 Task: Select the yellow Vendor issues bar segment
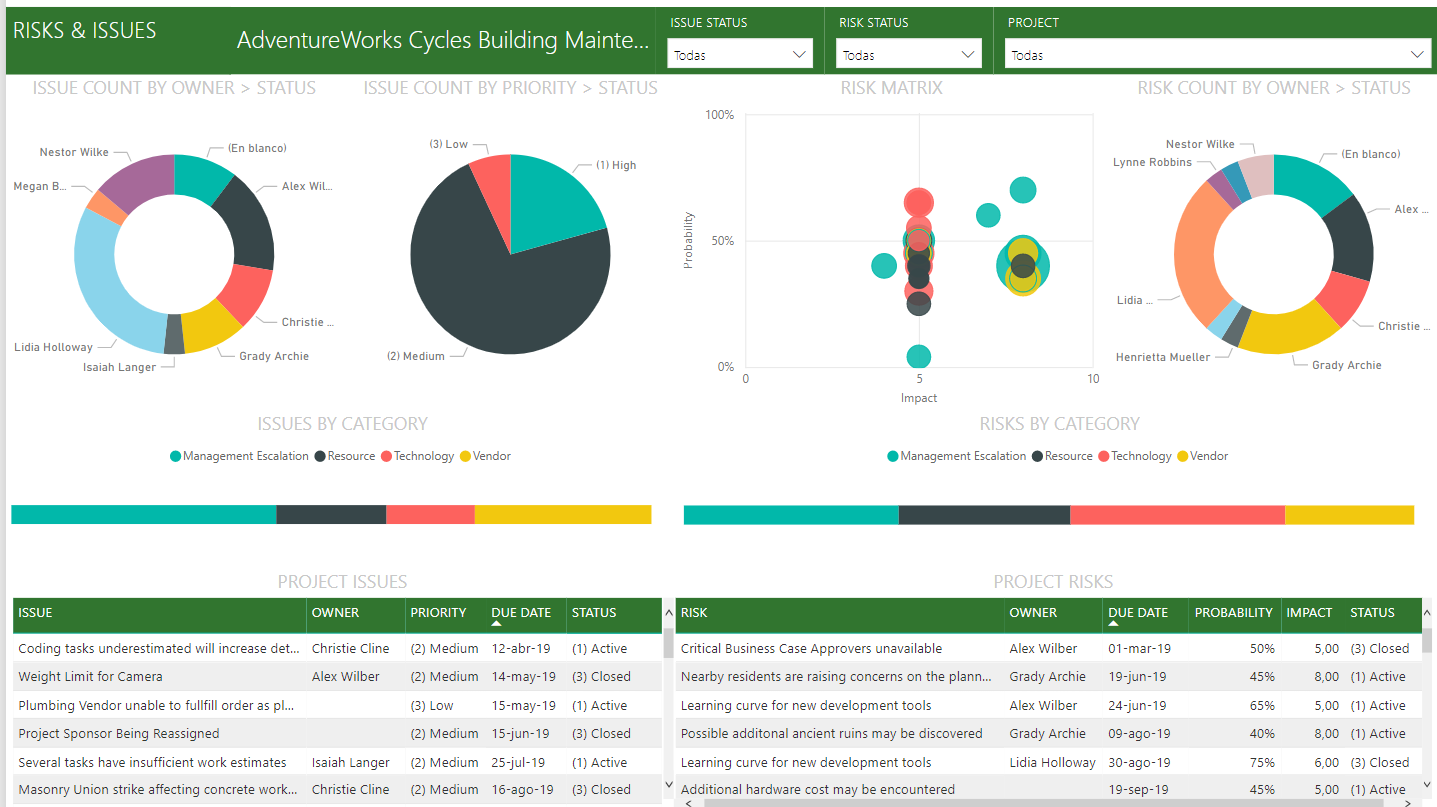tap(563, 515)
